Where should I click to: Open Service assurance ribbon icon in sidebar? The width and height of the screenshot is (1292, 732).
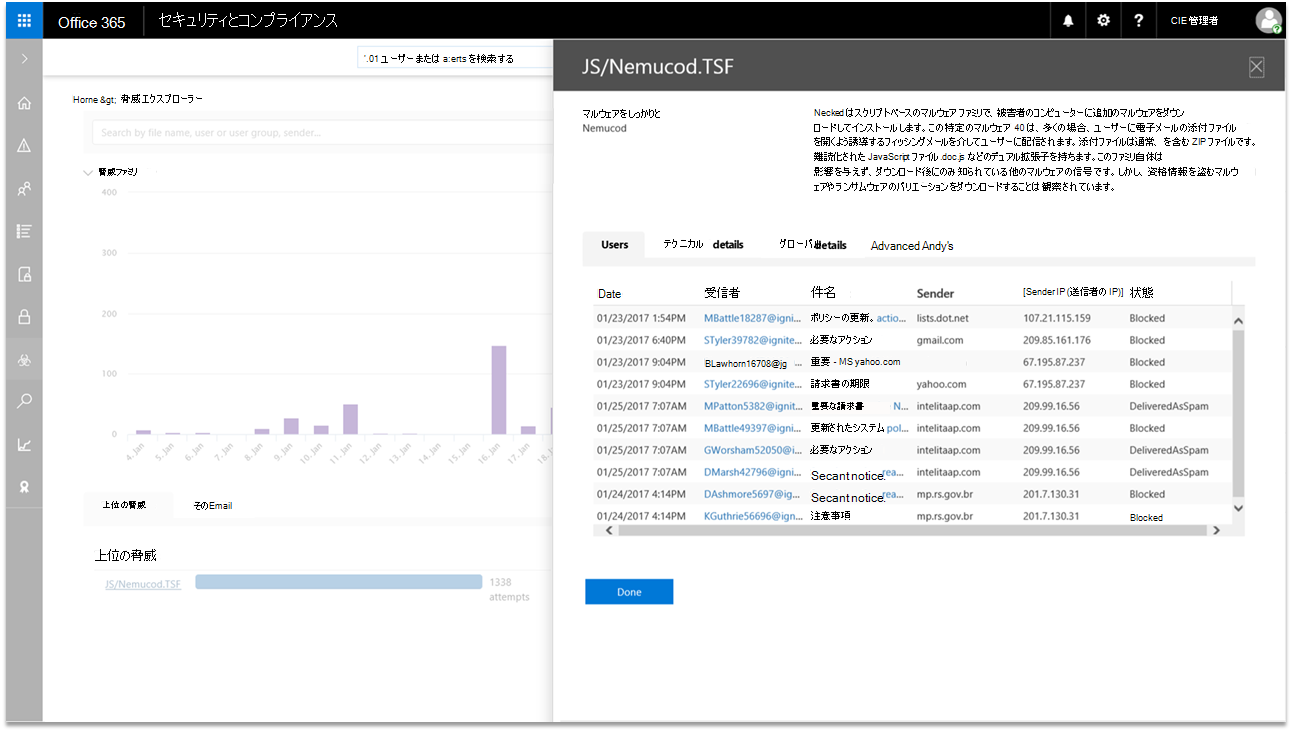[24, 487]
